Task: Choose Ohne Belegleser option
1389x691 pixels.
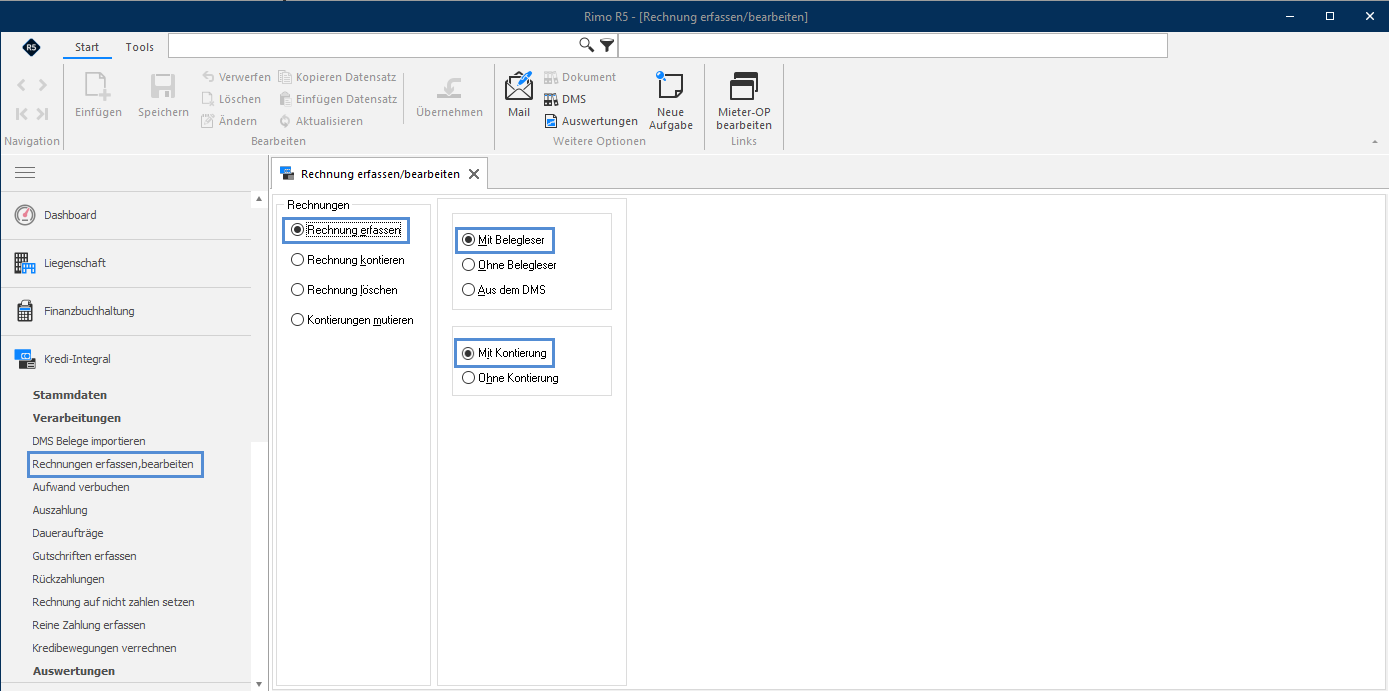Action: point(509,265)
